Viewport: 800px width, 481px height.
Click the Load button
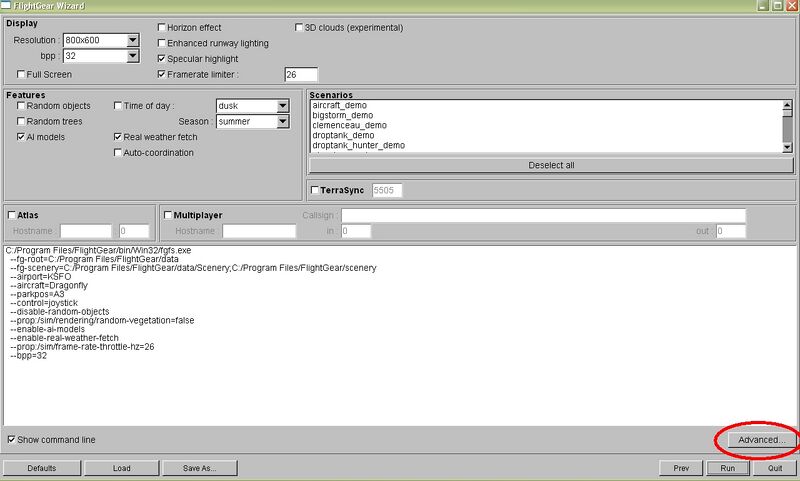click(121, 468)
